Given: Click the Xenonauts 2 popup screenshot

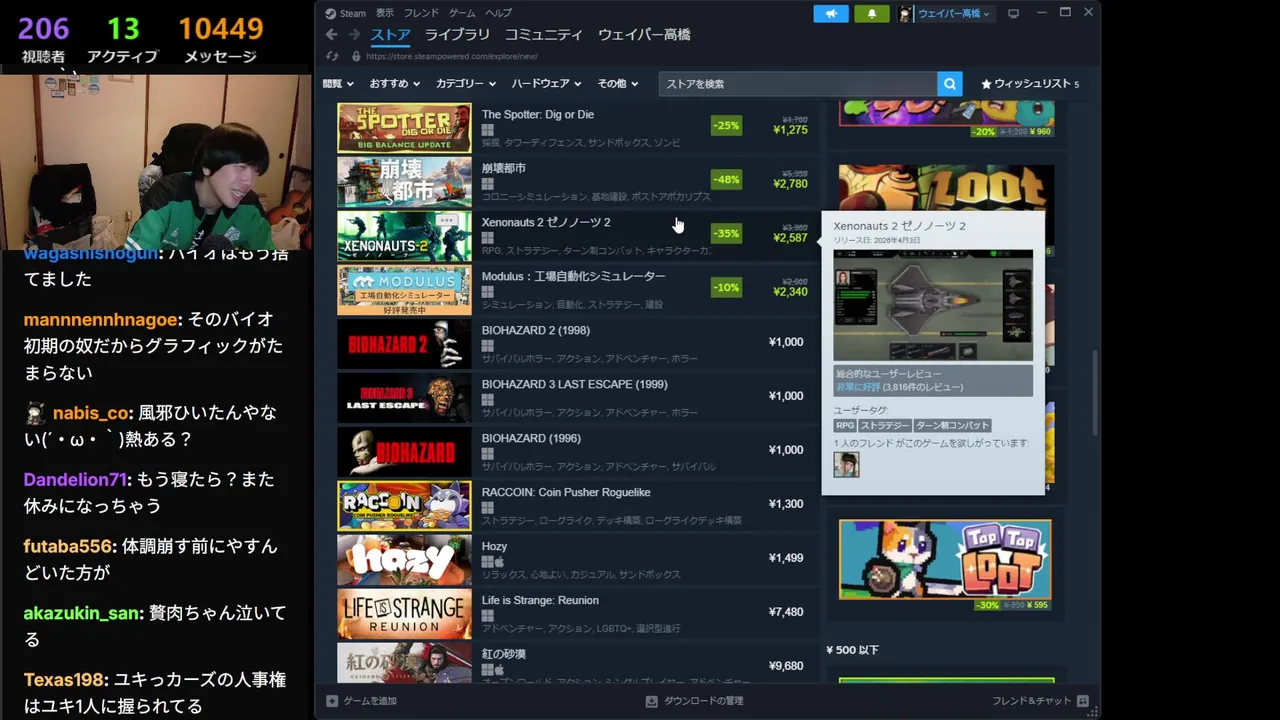Looking at the screenshot, I should point(933,305).
